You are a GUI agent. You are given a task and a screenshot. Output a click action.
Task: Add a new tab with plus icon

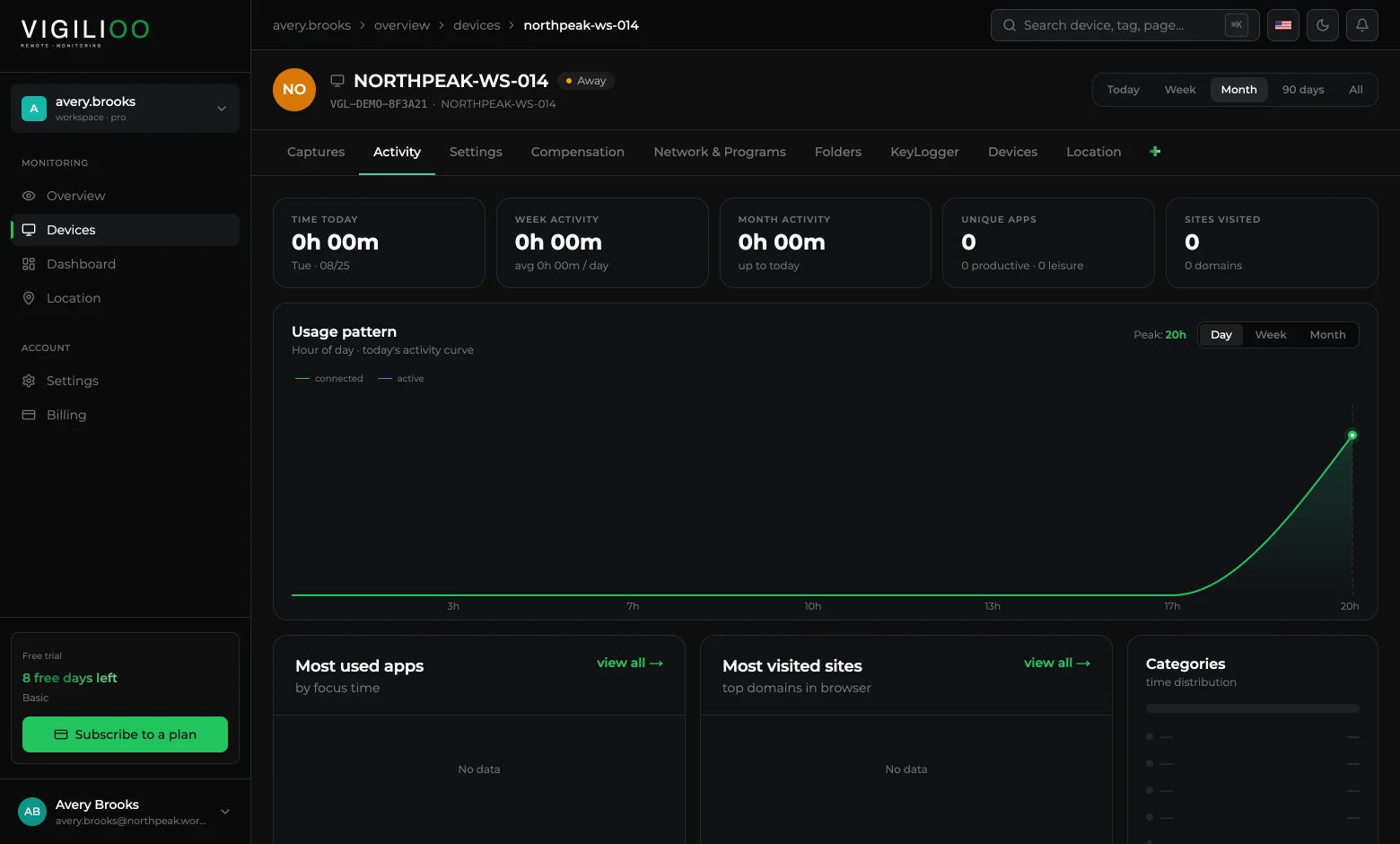point(1155,152)
